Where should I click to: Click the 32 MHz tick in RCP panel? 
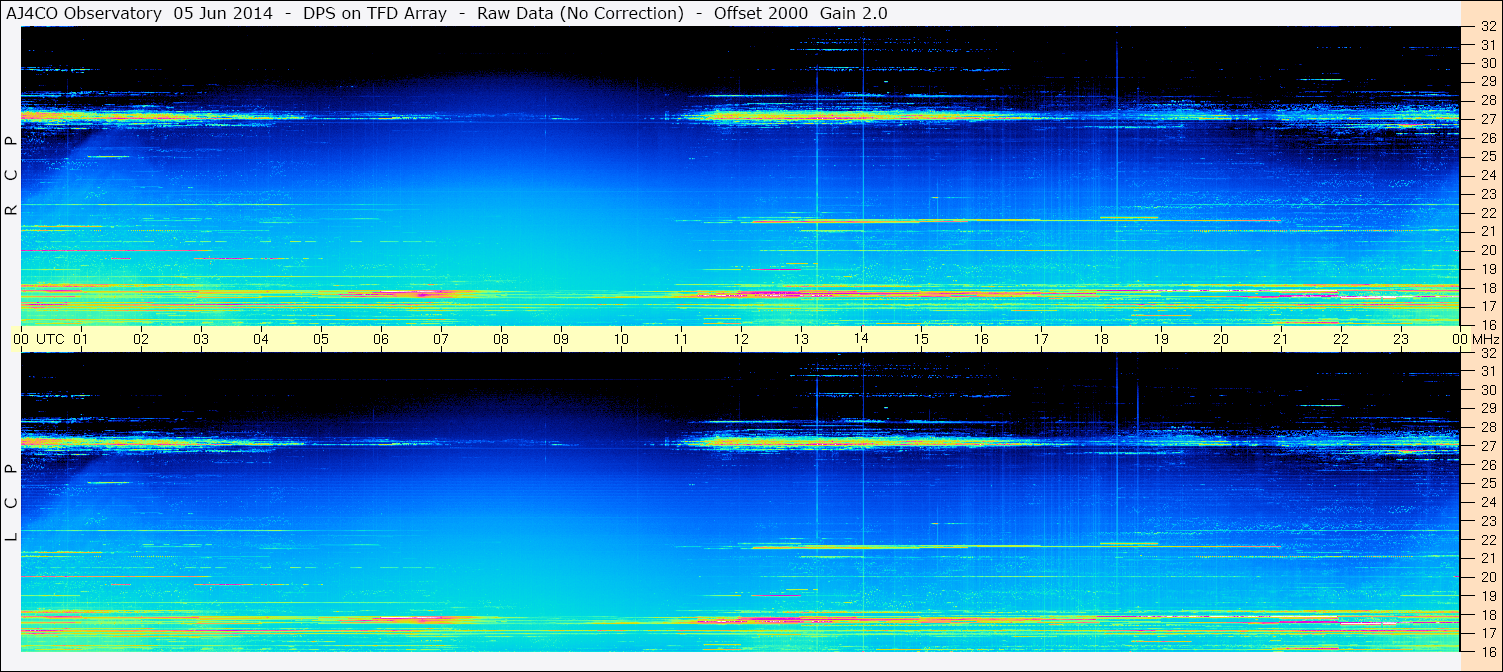coord(1487,27)
